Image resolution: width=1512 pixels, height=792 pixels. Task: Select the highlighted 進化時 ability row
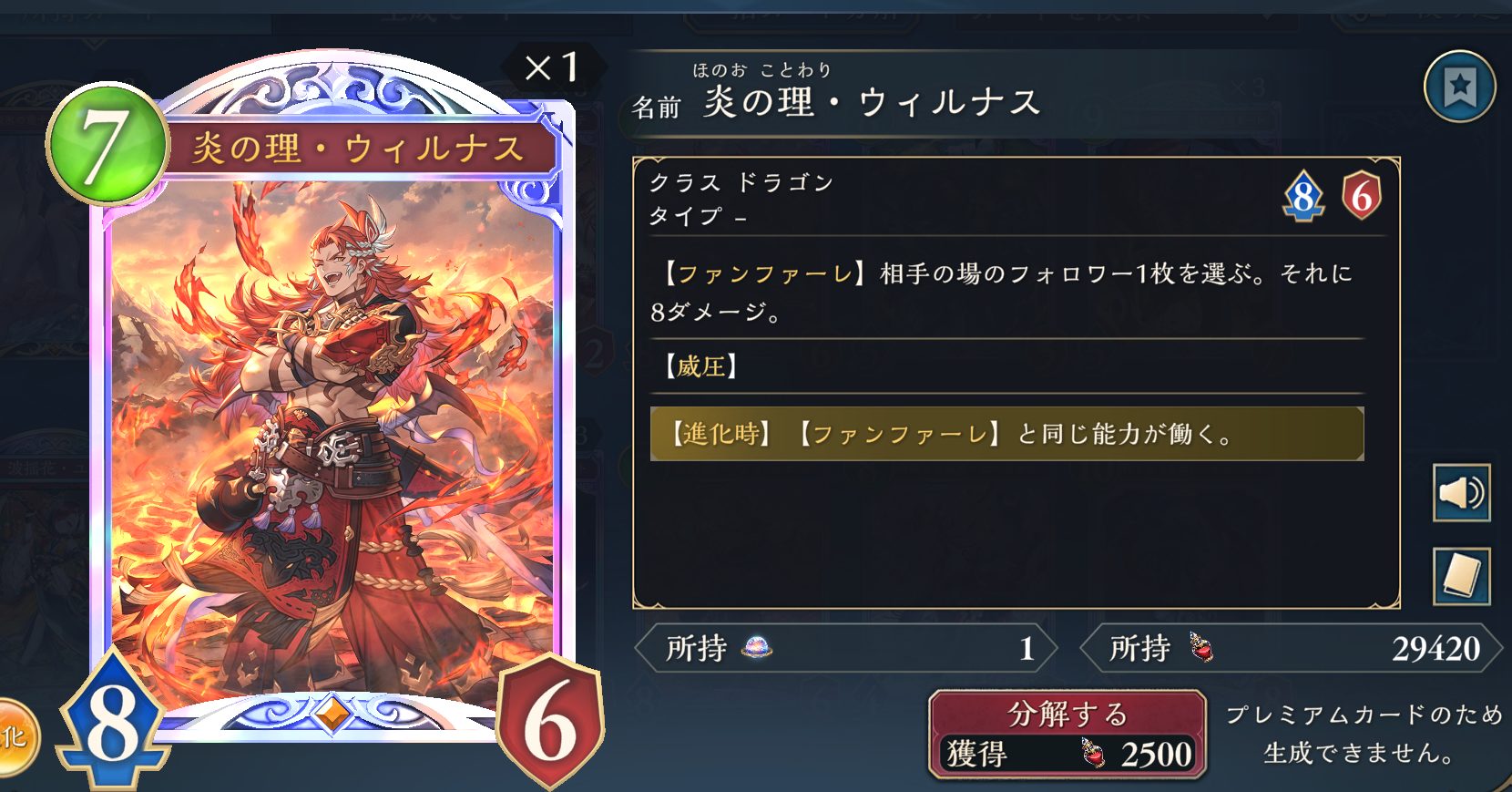click(x=1006, y=434)
